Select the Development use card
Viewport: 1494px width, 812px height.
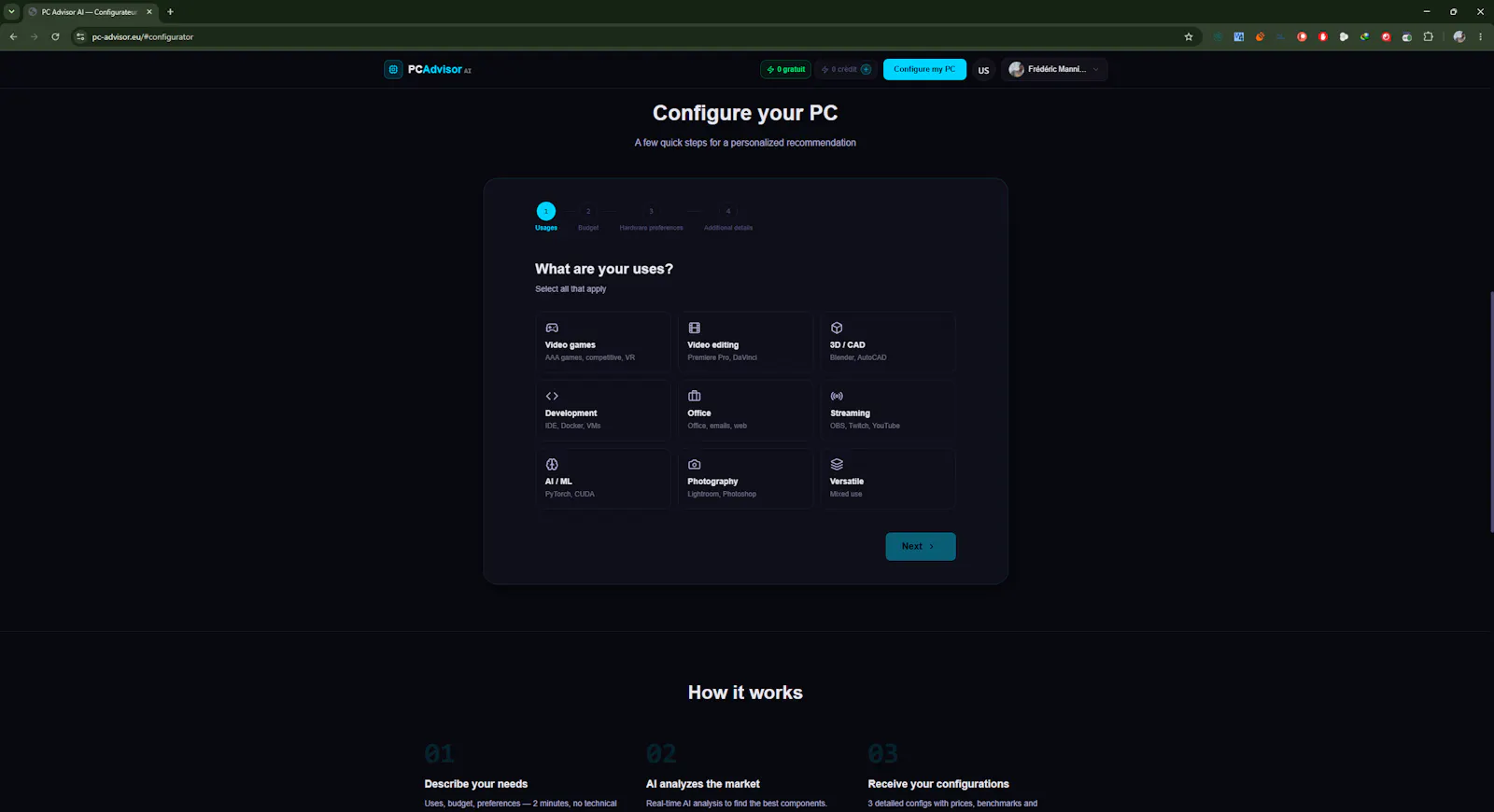(x=603, y=411)
